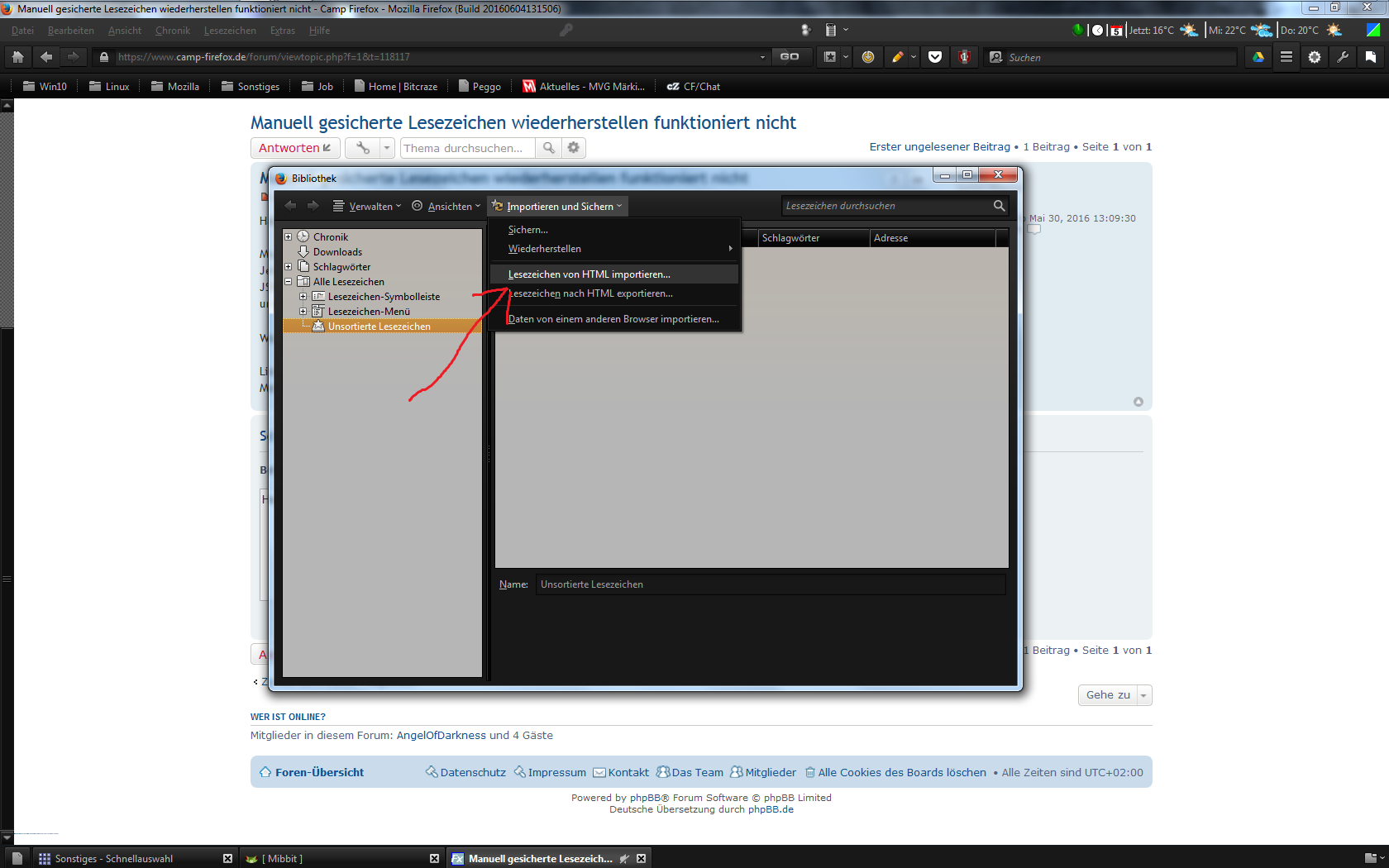Open the Verwalten dropdown menu
Viewport: 1389px width, 868px height.
(x=367, y=206)
